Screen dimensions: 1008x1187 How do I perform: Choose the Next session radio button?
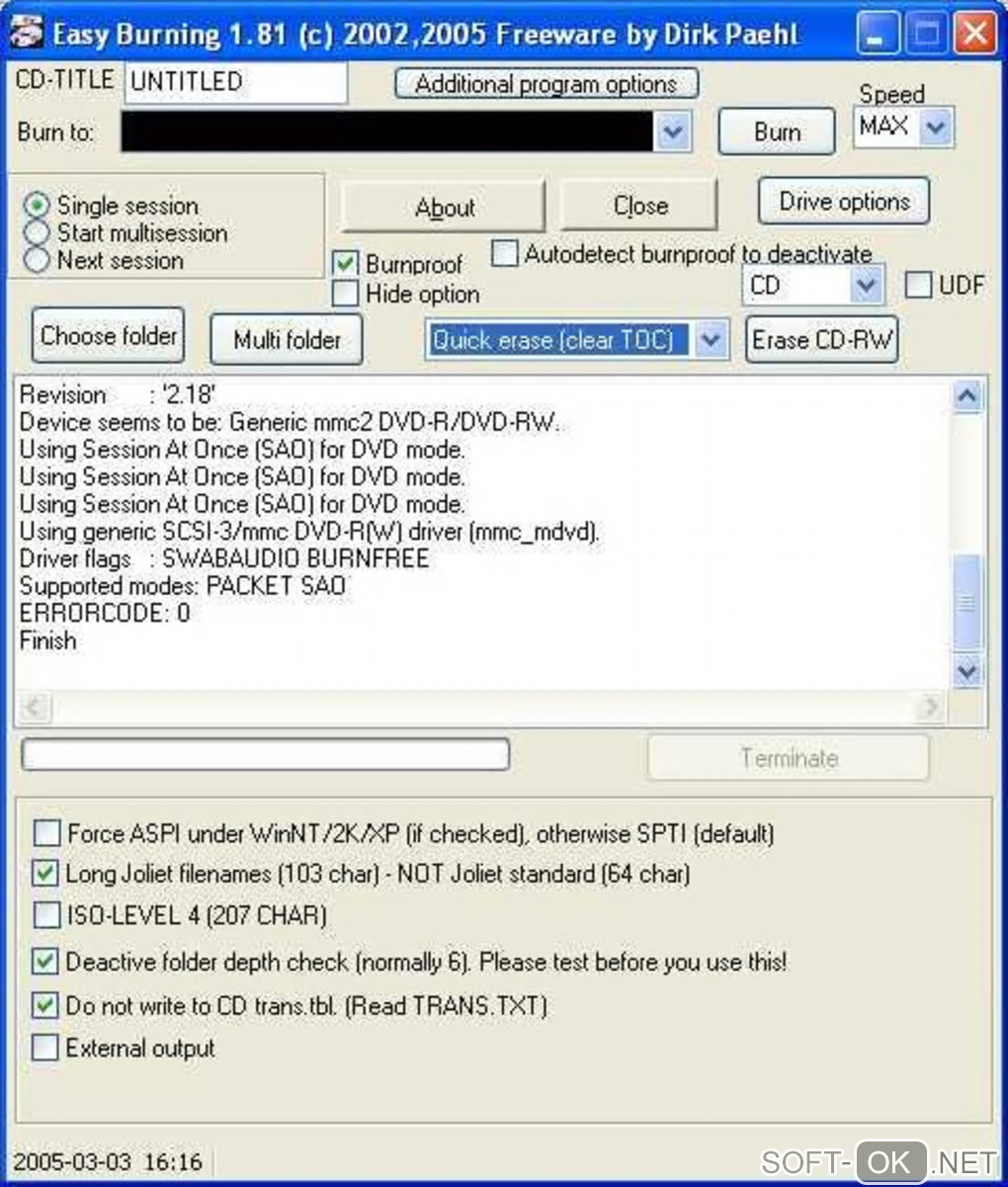pyautogui.click(x=38, y=260)
